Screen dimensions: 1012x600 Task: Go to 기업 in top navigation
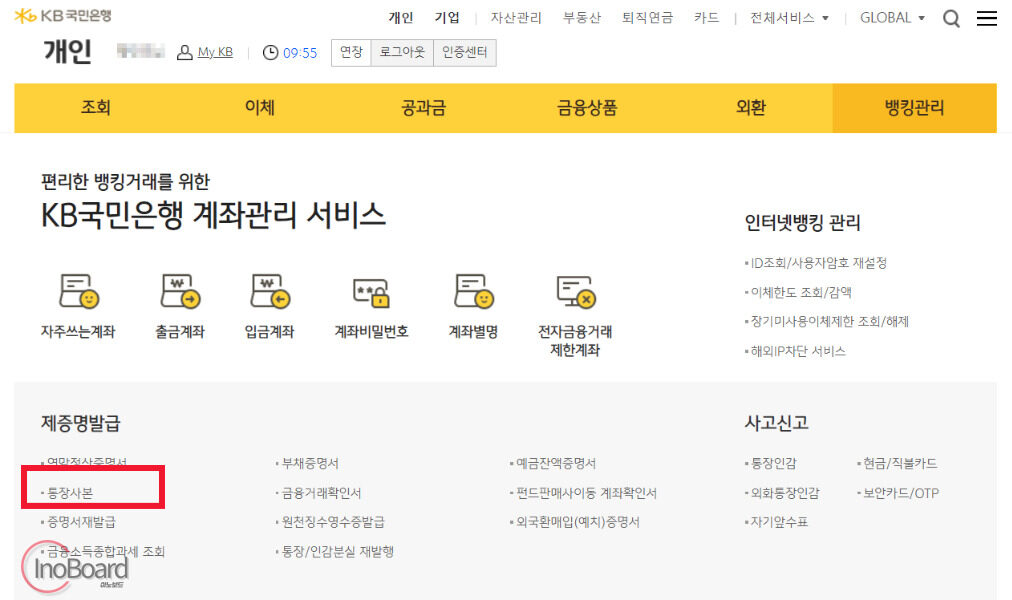coord(447,18)
